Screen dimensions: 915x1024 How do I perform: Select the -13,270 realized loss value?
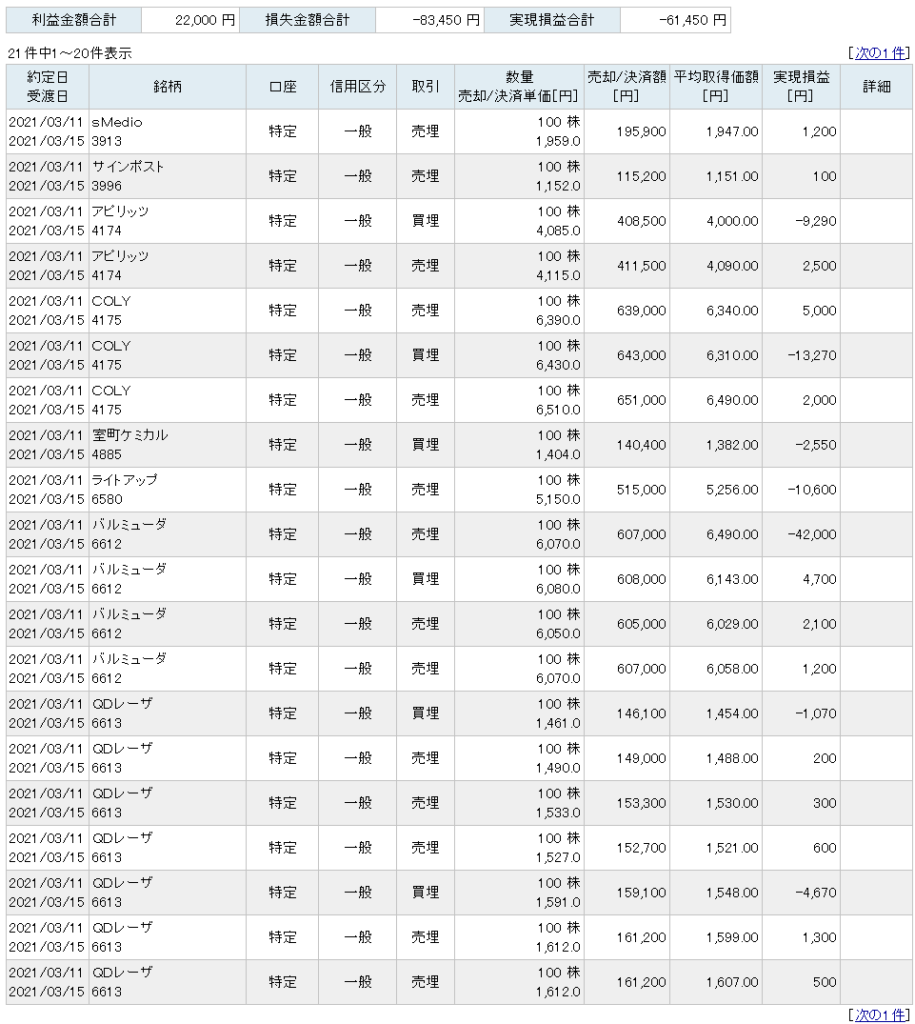pyautogui.click(x=812, y=355)
